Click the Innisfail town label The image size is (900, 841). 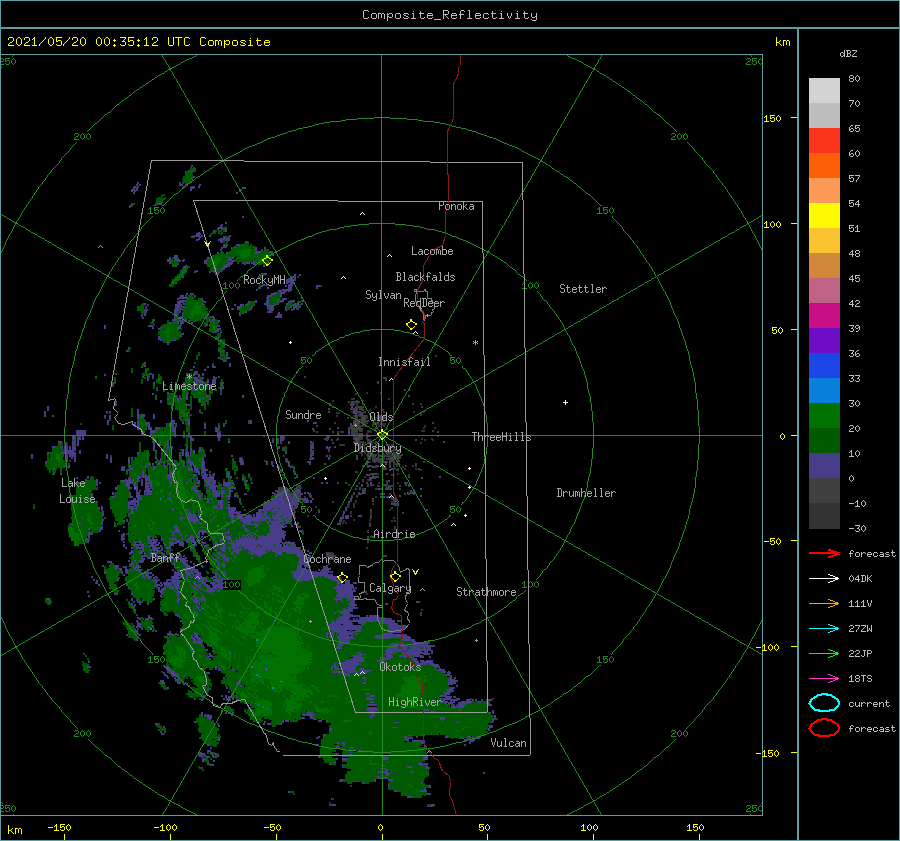point(404,362)
